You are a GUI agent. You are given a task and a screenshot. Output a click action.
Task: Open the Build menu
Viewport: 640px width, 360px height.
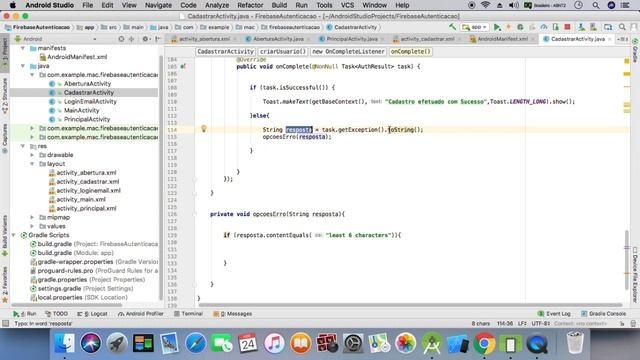(279, 5)
